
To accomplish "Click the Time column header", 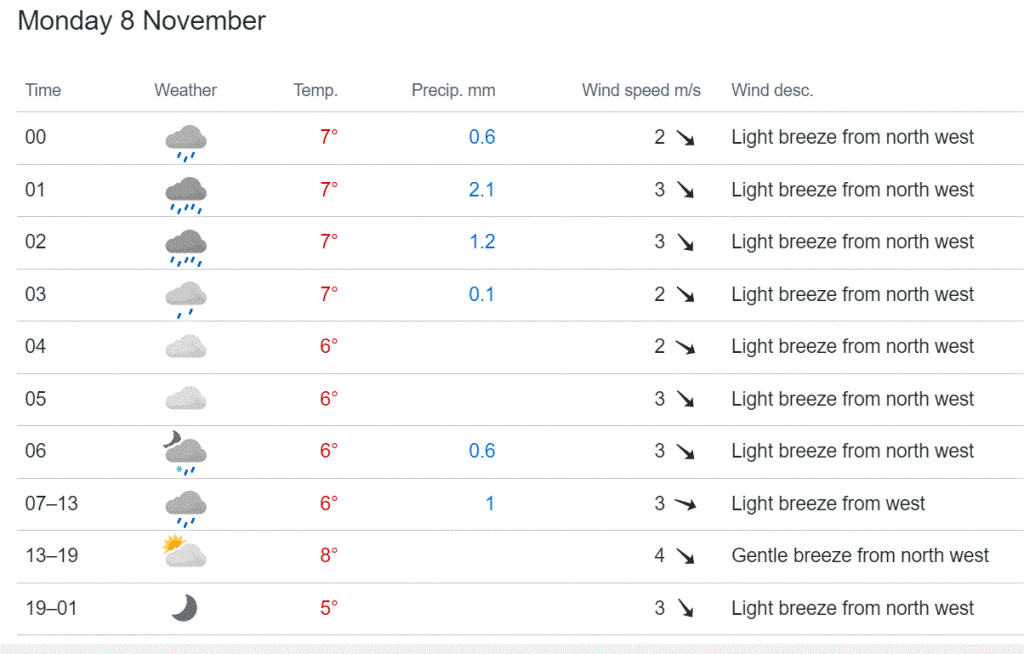I will tap(43, 90).
